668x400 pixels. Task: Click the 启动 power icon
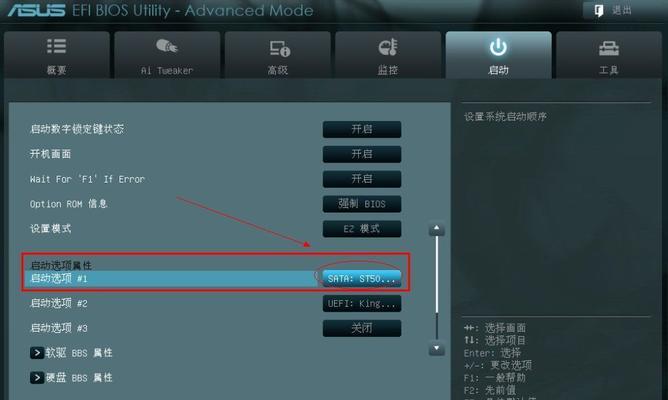[498, 47]
